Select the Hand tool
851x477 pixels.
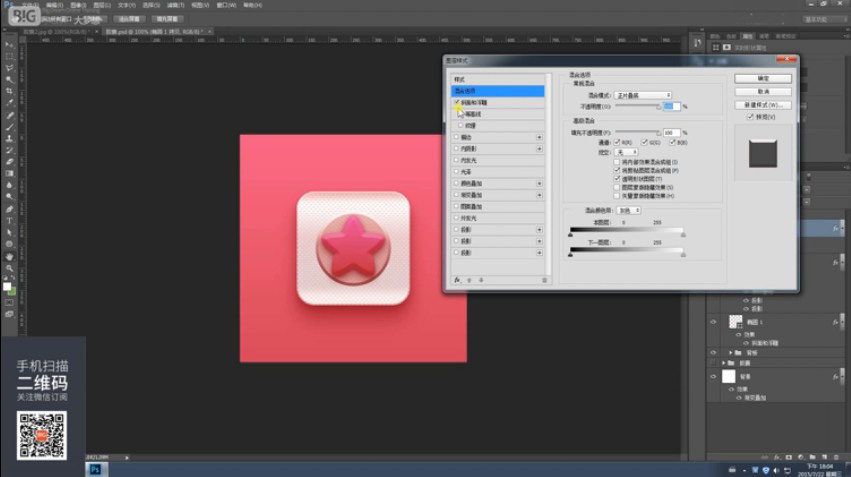pyautogui.click(x=9, y=256)
